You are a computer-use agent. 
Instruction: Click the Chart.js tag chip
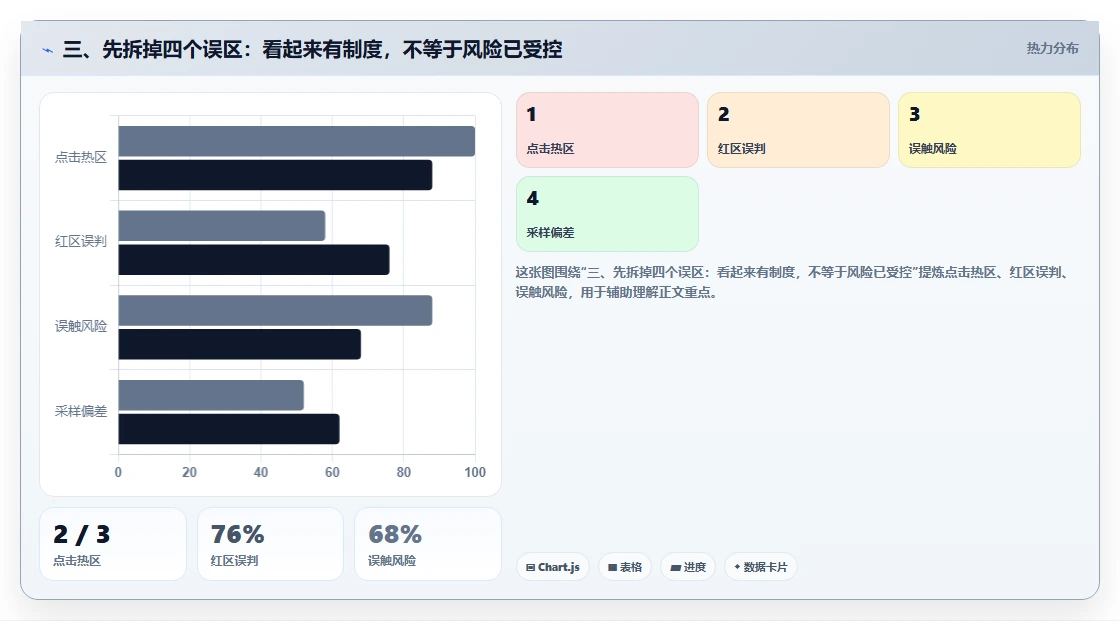click(x=553, y=567)
